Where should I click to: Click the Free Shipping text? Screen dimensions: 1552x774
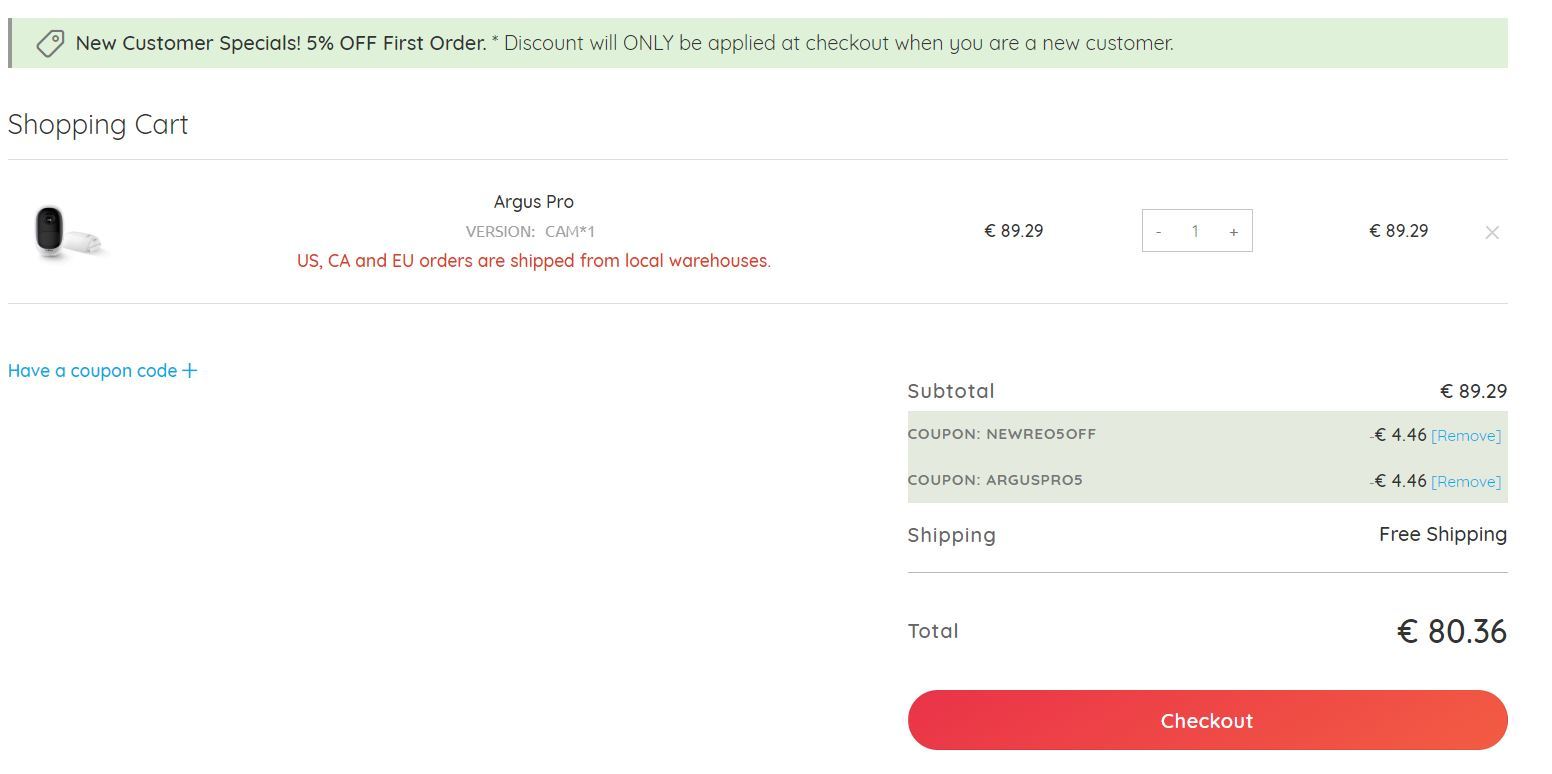[1442, 534]
